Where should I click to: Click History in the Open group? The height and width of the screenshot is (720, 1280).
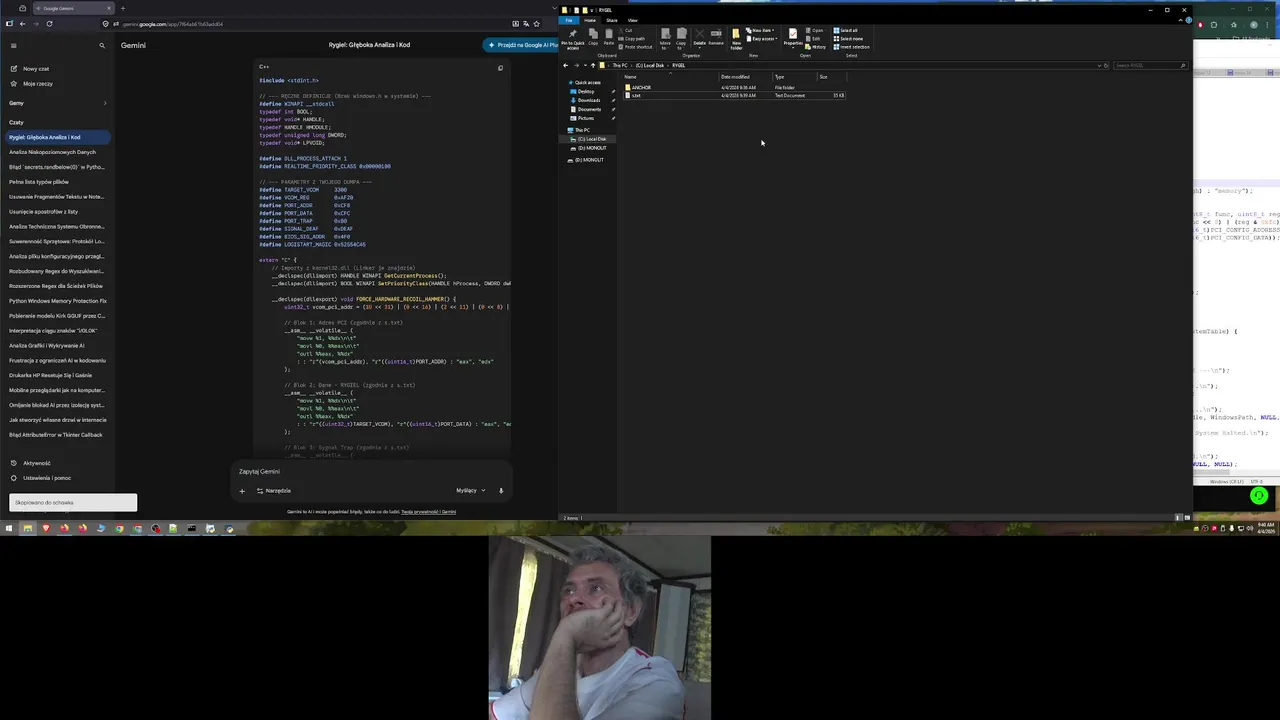point(813,47)
